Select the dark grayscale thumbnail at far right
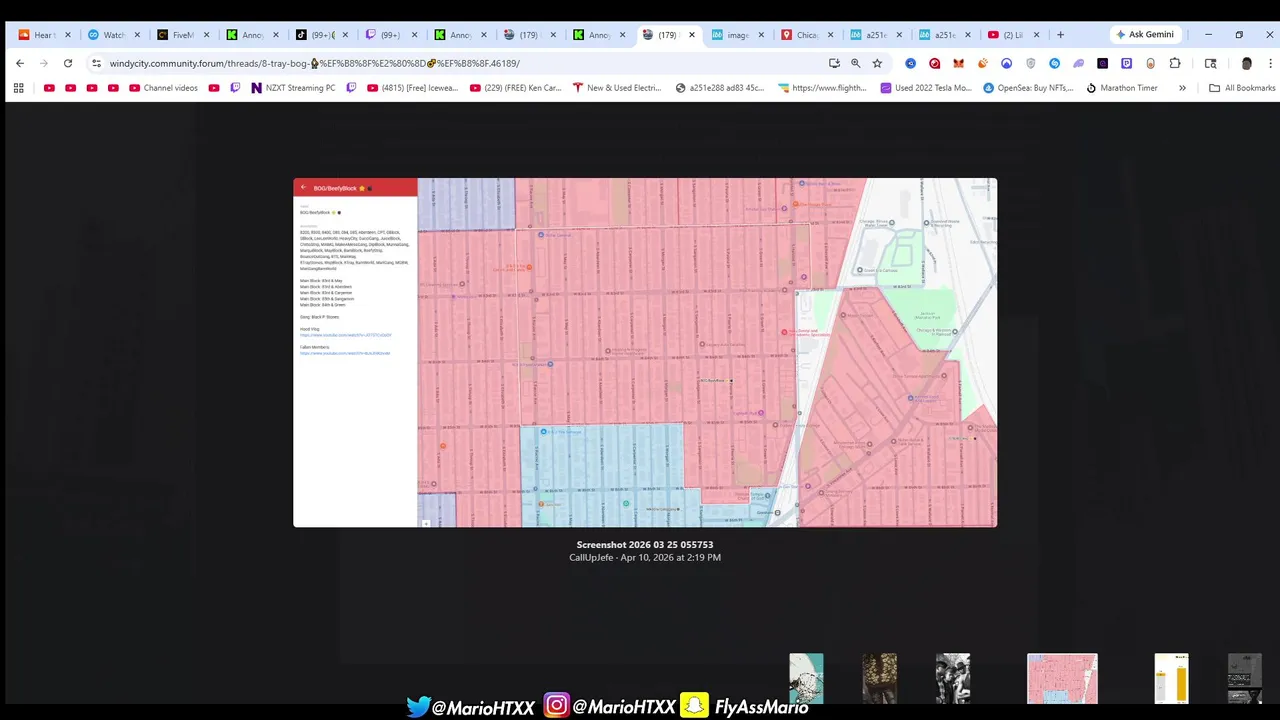The image size is (1280, 720). [x=1245, y=679]
